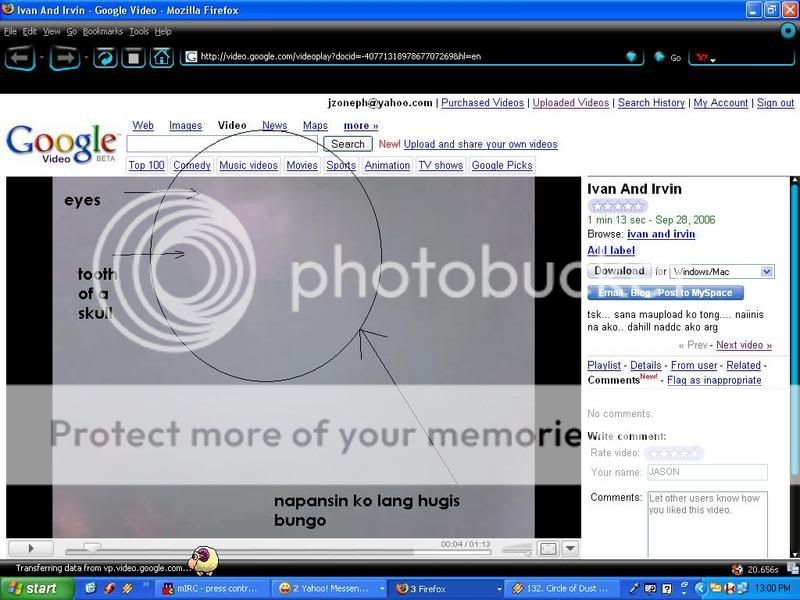Image resolution: width=800 pixels, height=600 pixels.
Task: Click the Home toolbar icon
Action: point(161,57)
